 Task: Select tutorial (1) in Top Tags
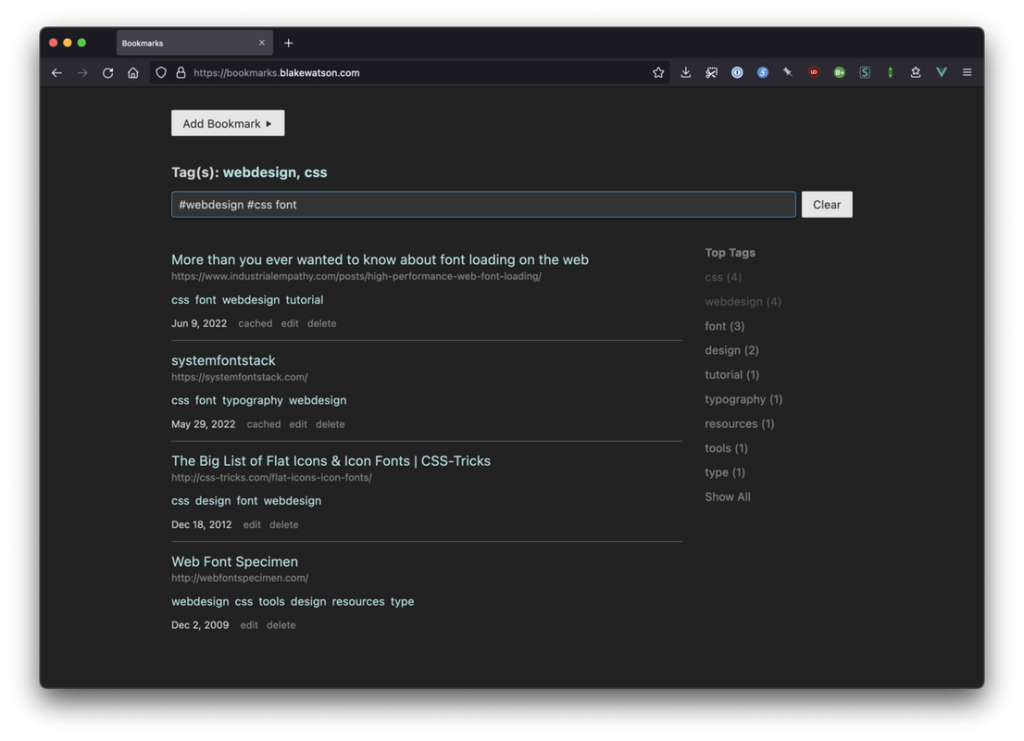[732, 375]
